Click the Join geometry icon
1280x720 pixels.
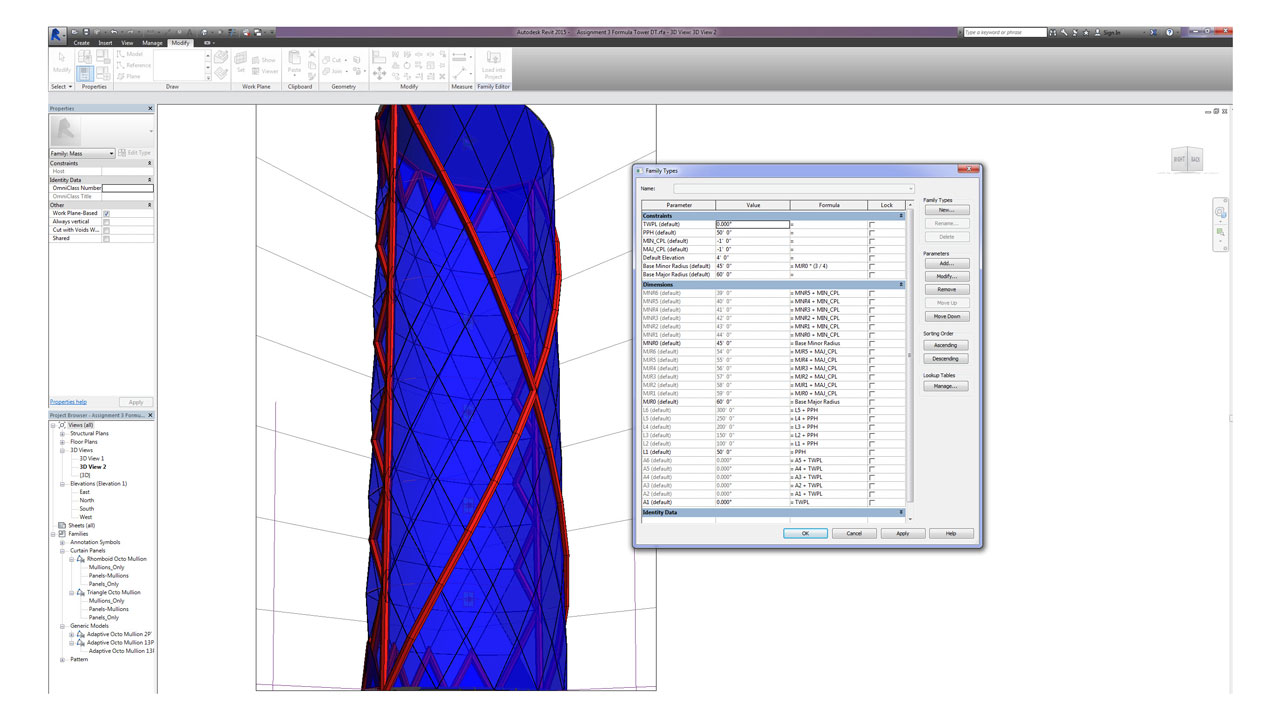(x=327, y=72)
